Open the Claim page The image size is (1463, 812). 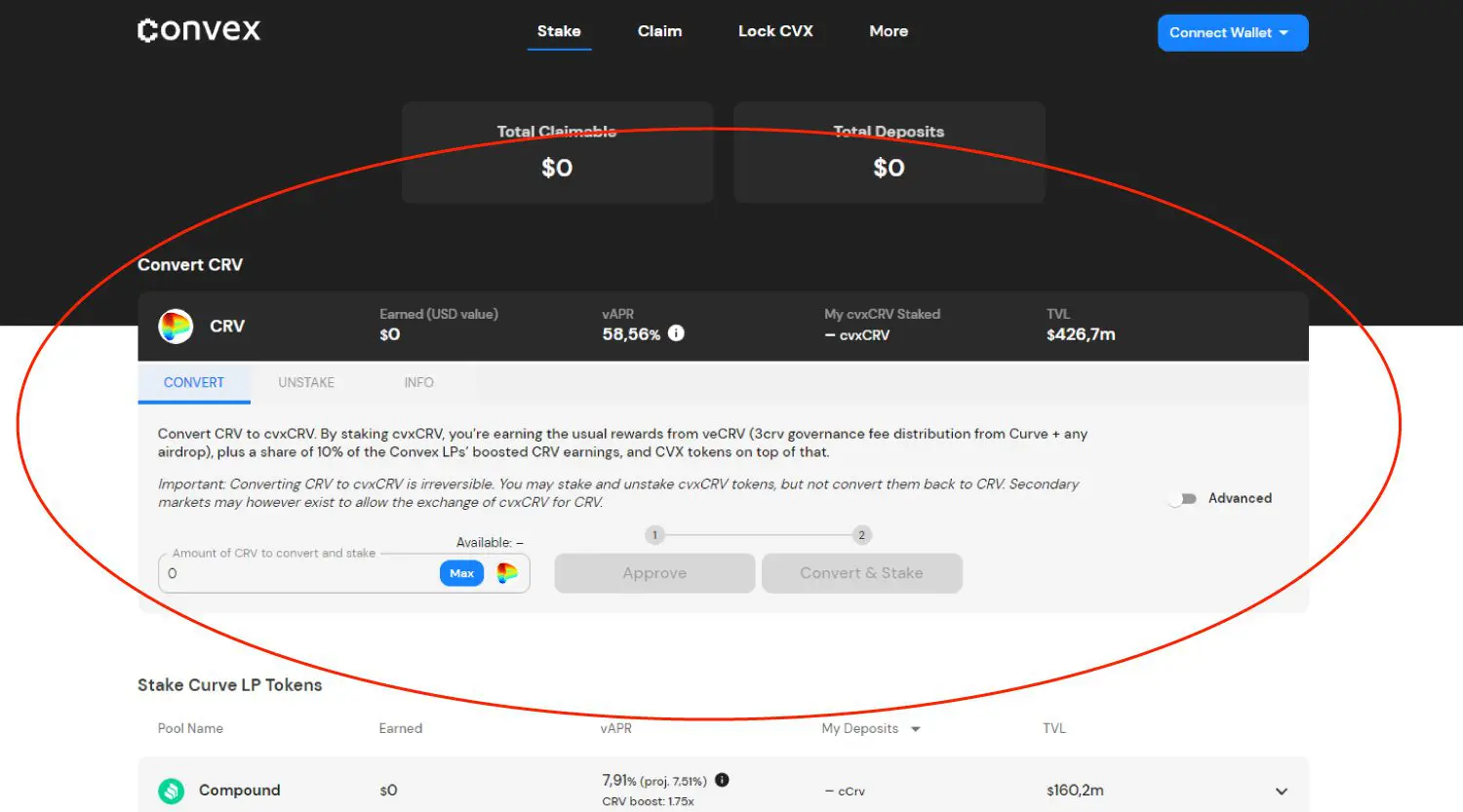tap(660, 31)
